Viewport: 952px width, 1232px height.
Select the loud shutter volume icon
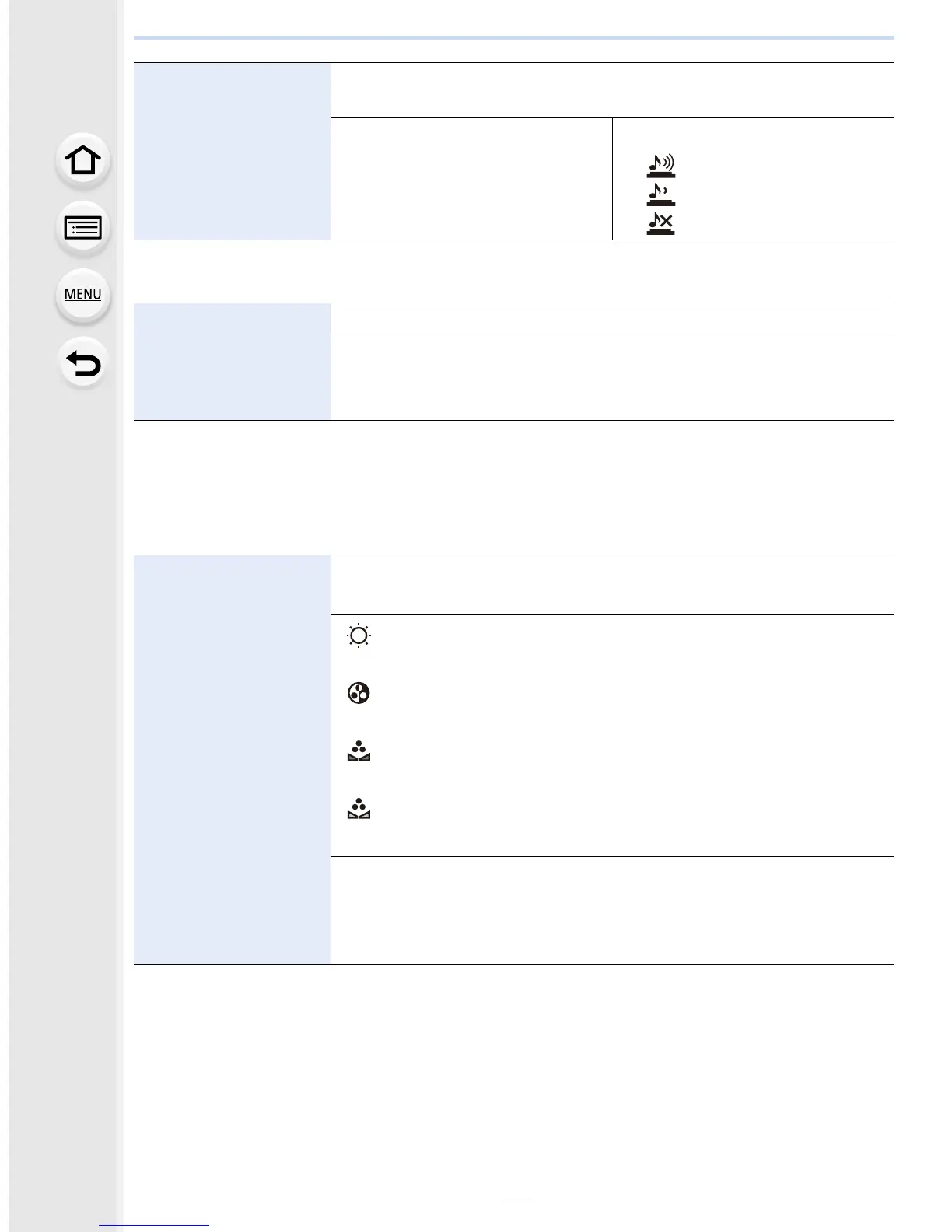point(660,166)
